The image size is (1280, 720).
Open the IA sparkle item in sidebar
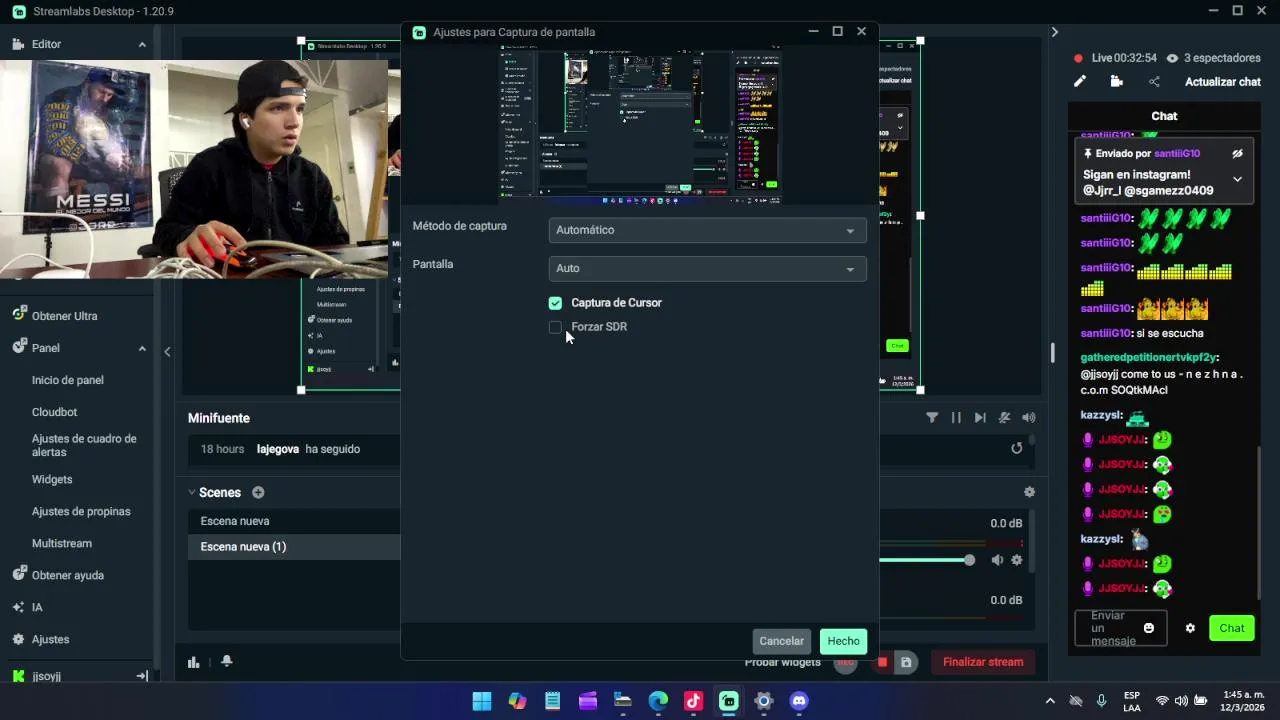(28, 607)
